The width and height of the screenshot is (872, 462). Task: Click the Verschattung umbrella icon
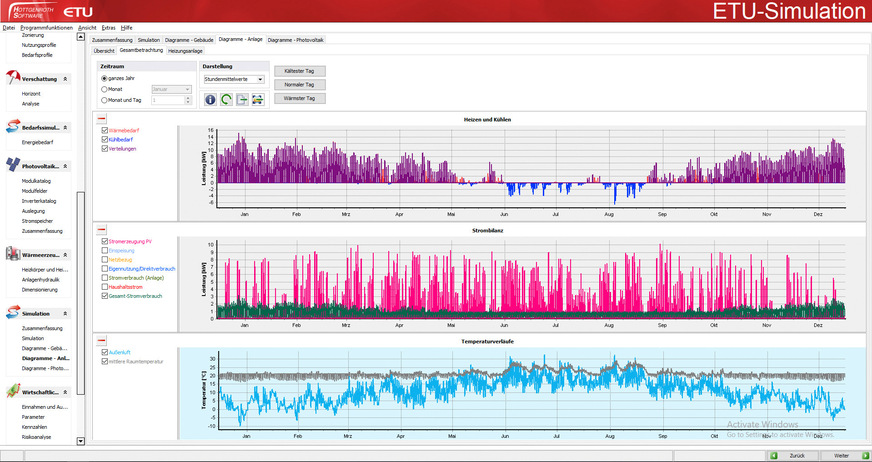point(12,78)
